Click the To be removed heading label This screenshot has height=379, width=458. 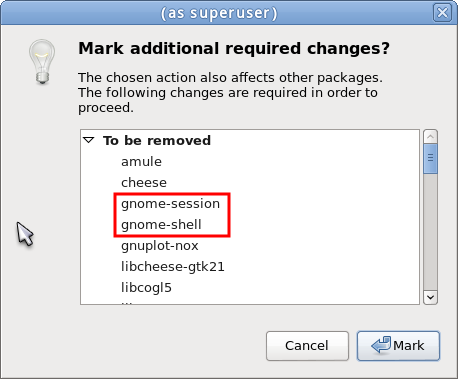coord(157,140)
